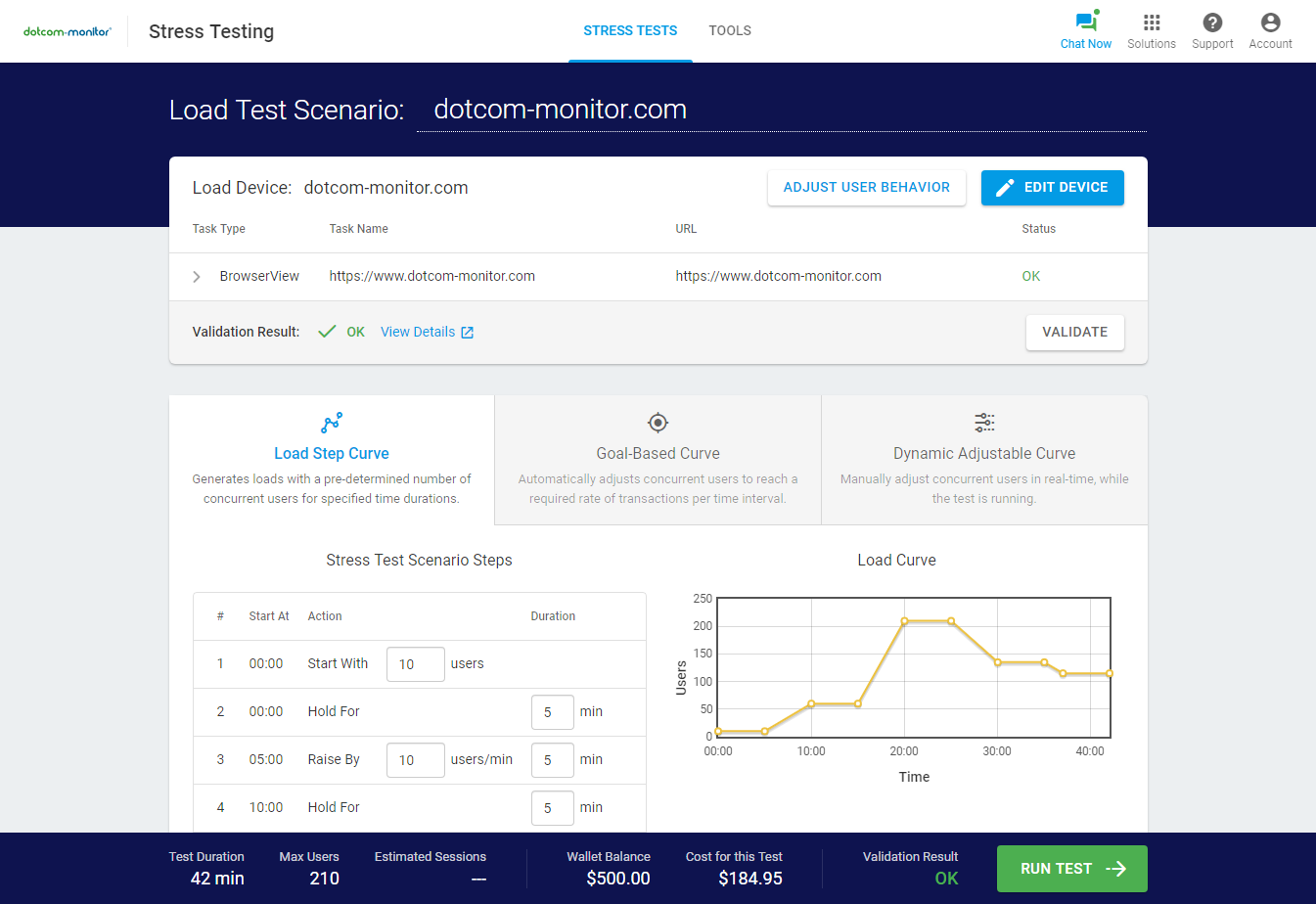
Task: Select the STRESS TESTS tab
Action: (x=629, y=30)
